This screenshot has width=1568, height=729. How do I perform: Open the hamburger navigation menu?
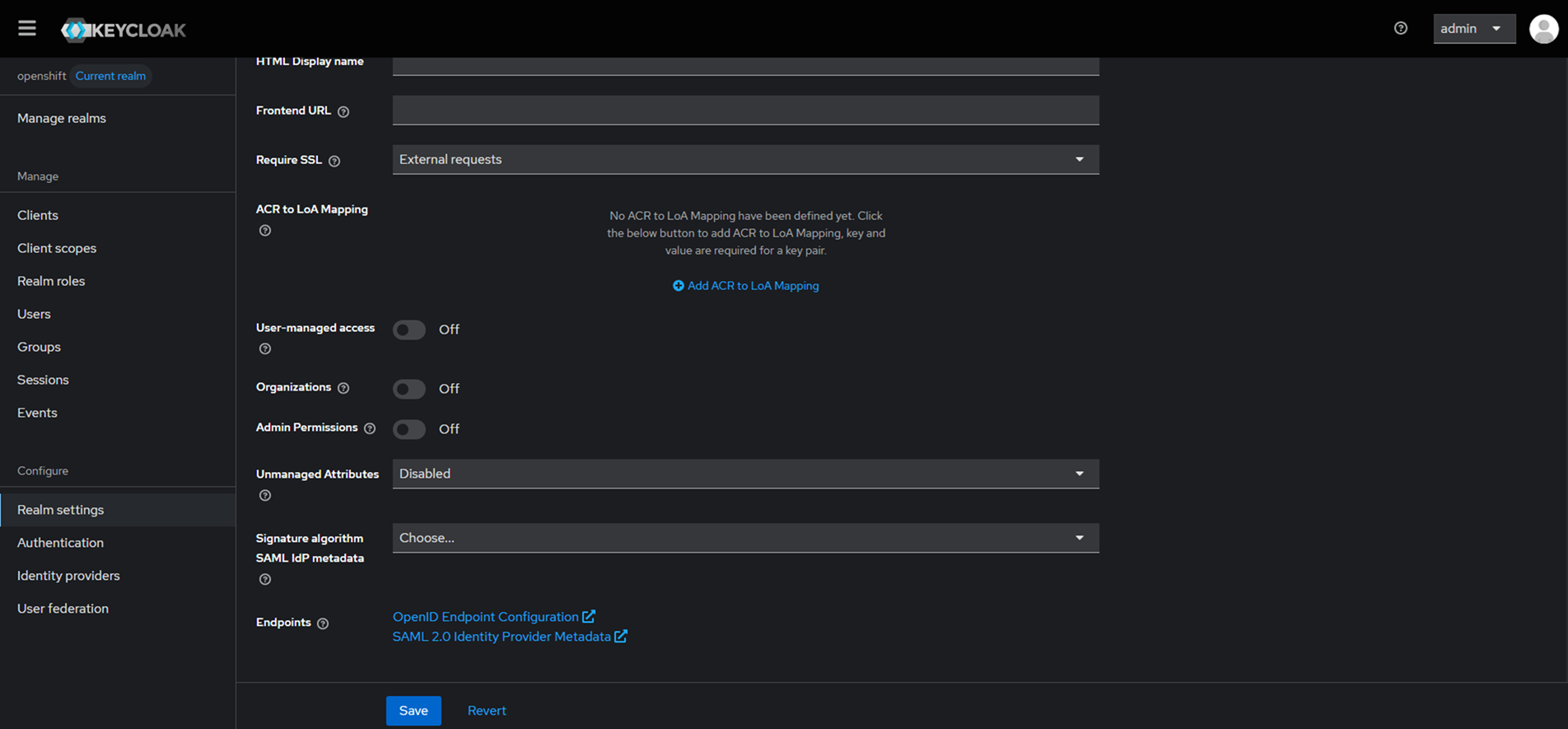coord(27,29)
